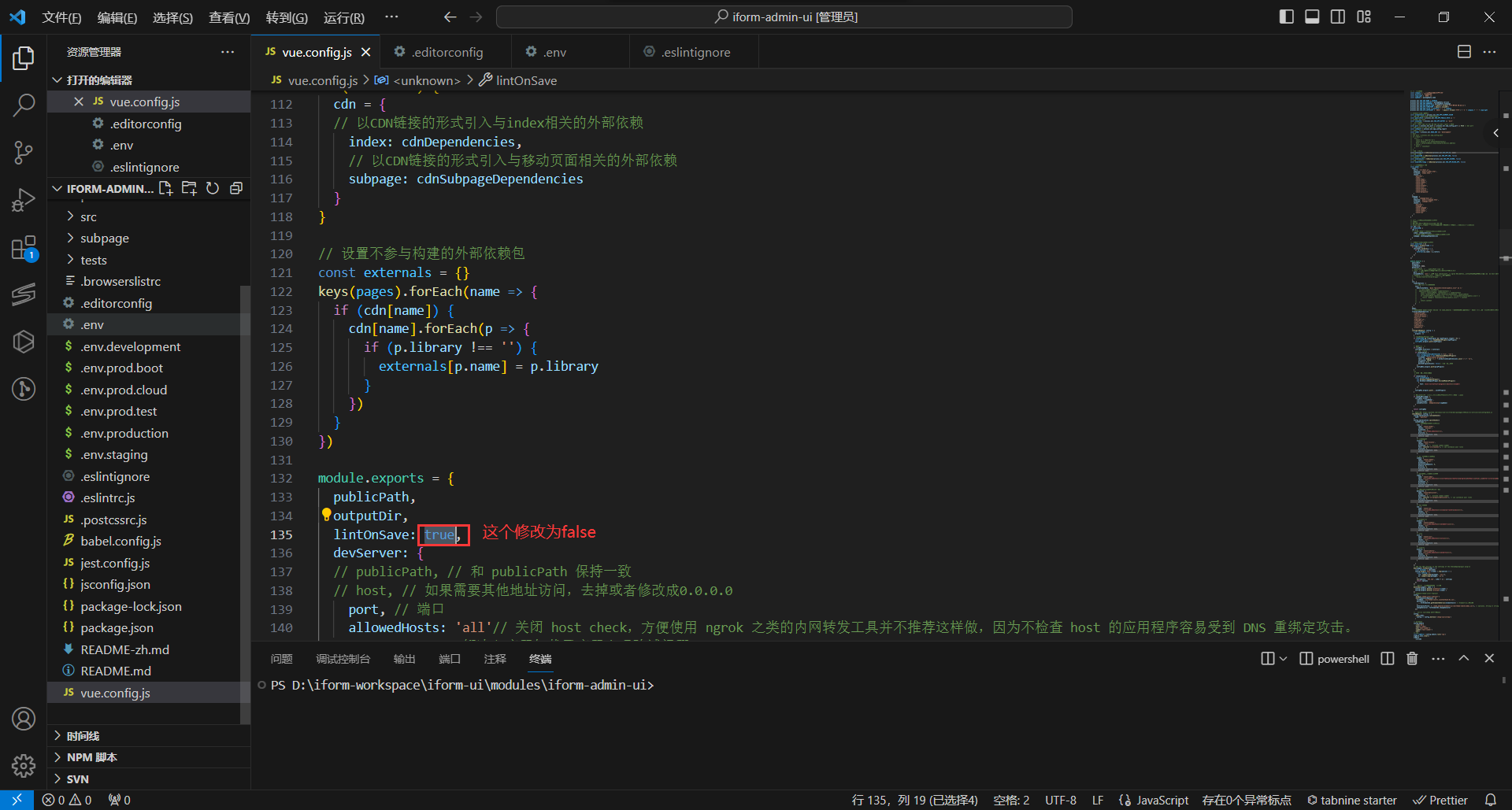The height and width of the screenshot is (810, 1512).
Task: Kill terminal with the trash icon
Action: click(x=1412, y=659)
